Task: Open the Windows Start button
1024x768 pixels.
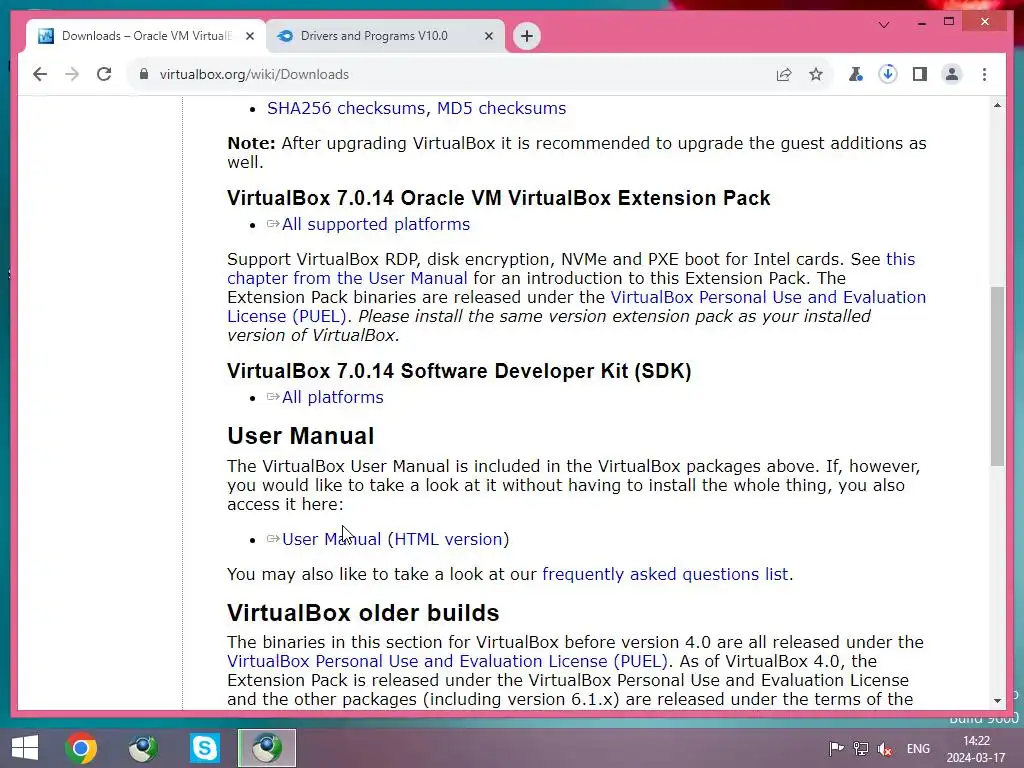Action: click(x=25, y=748)
